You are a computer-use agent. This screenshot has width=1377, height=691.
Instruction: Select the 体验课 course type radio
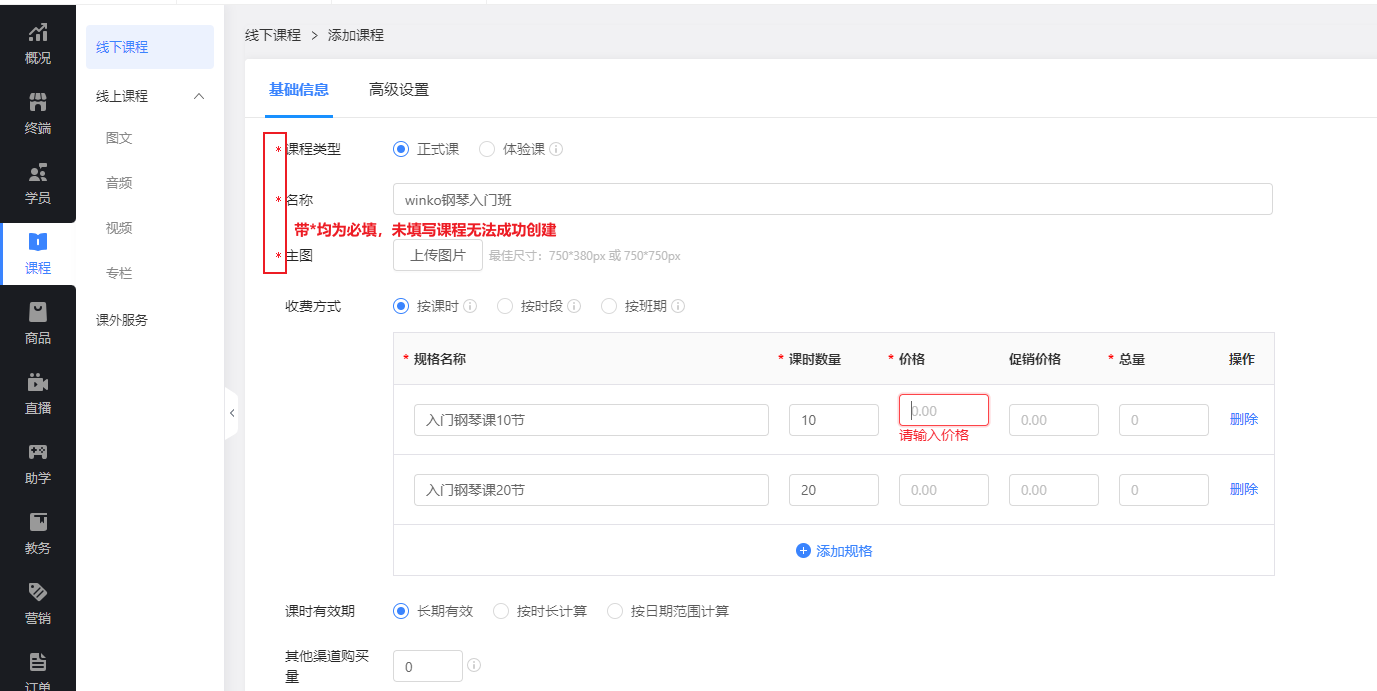click(x=487, y=149)
